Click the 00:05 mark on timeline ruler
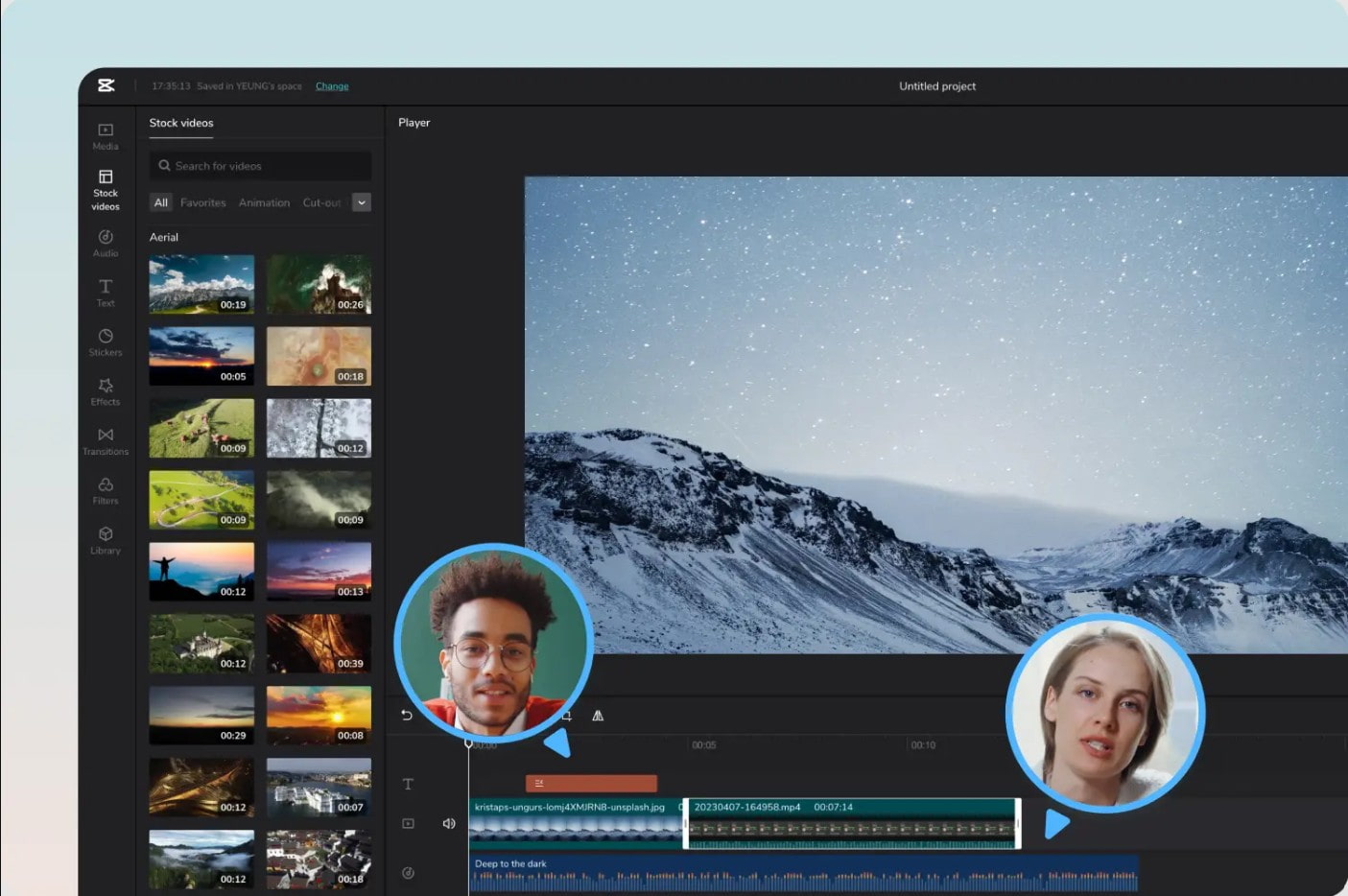 pos(704,745)
